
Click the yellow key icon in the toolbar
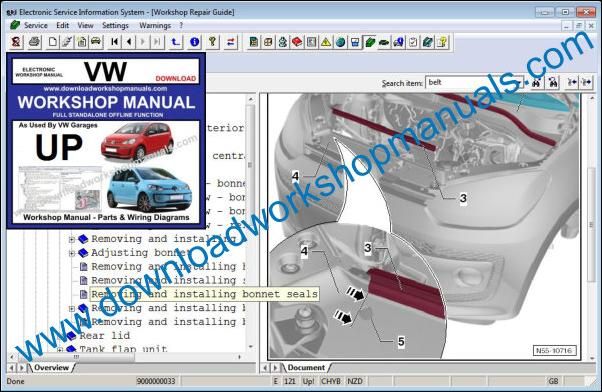coord(212,42)
